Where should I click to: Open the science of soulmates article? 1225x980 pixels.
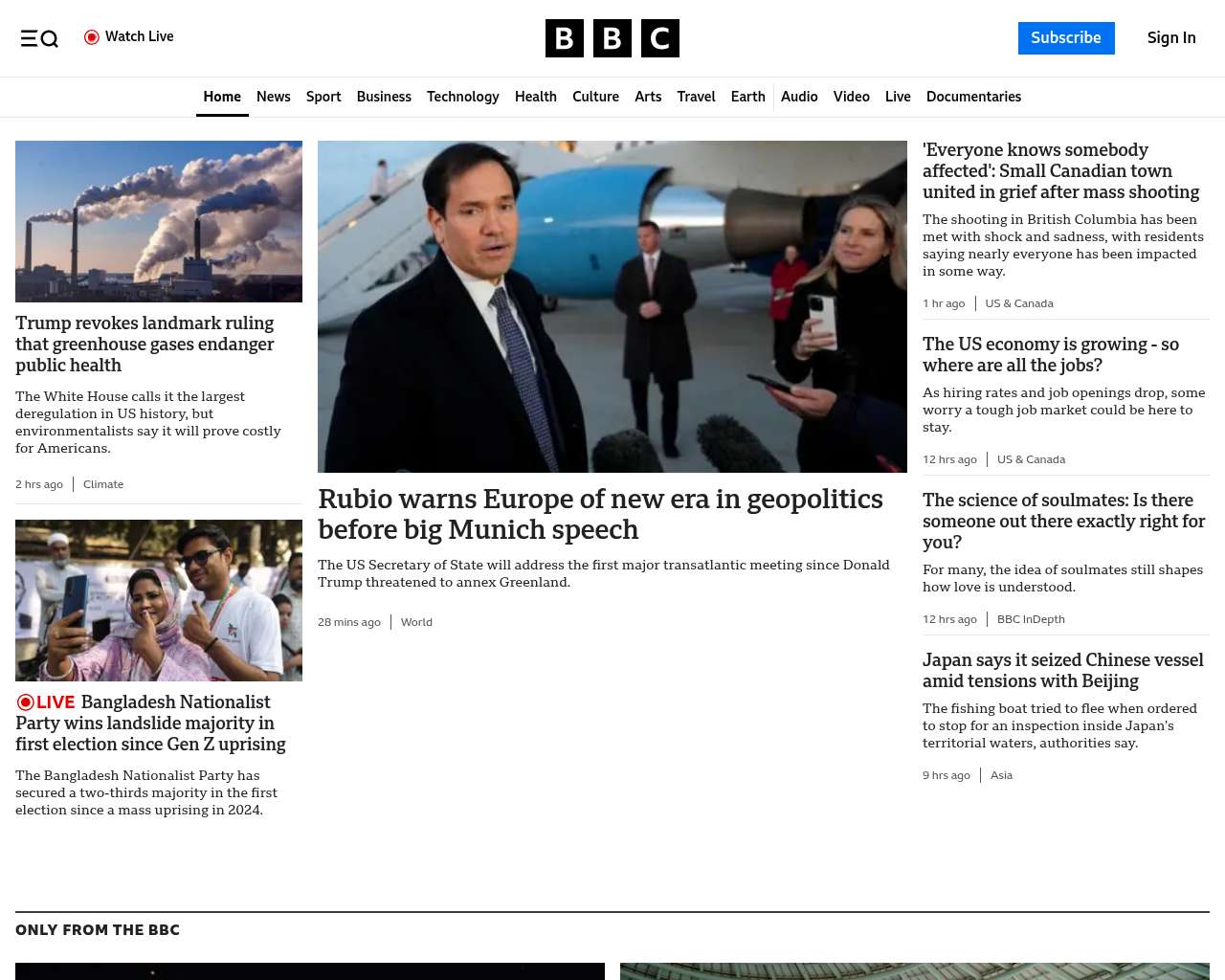tap(1063, 521)
